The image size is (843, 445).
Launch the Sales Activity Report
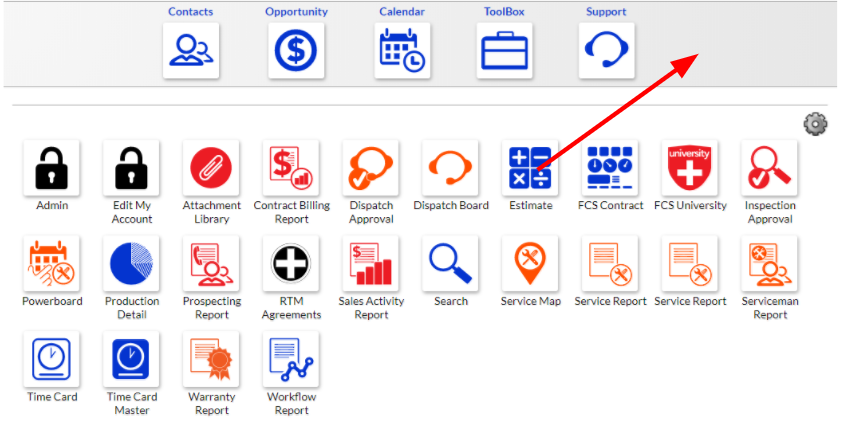point(371,263)
